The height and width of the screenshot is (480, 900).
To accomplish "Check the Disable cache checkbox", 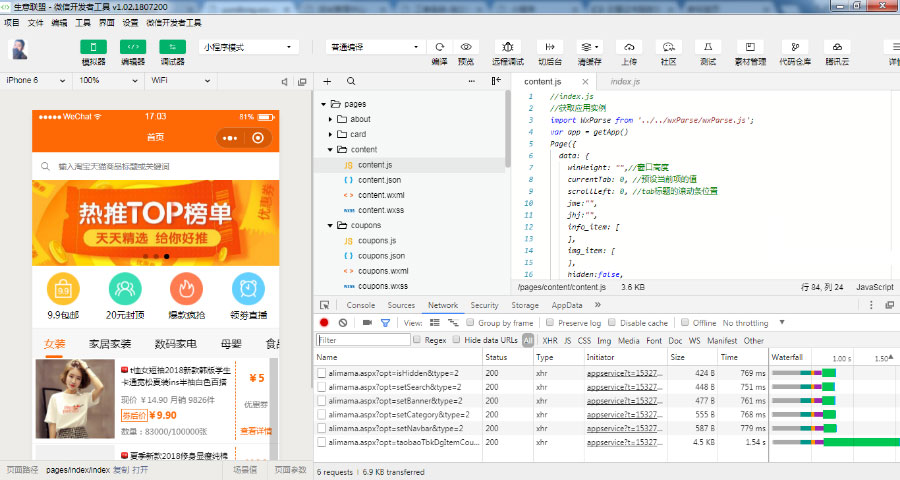I will (x=613, y=323).
